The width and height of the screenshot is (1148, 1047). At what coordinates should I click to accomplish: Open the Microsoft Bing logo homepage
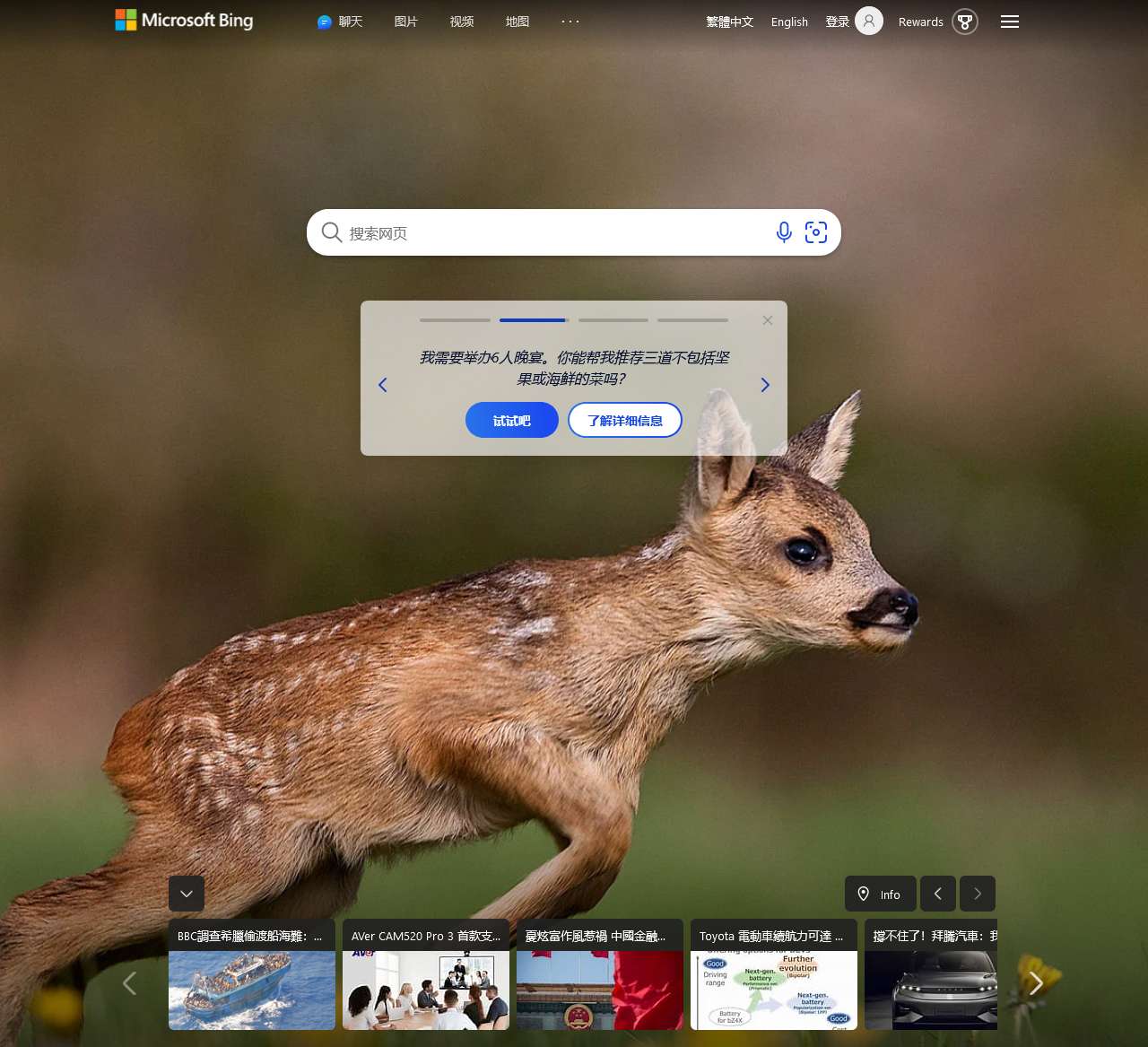184,20
